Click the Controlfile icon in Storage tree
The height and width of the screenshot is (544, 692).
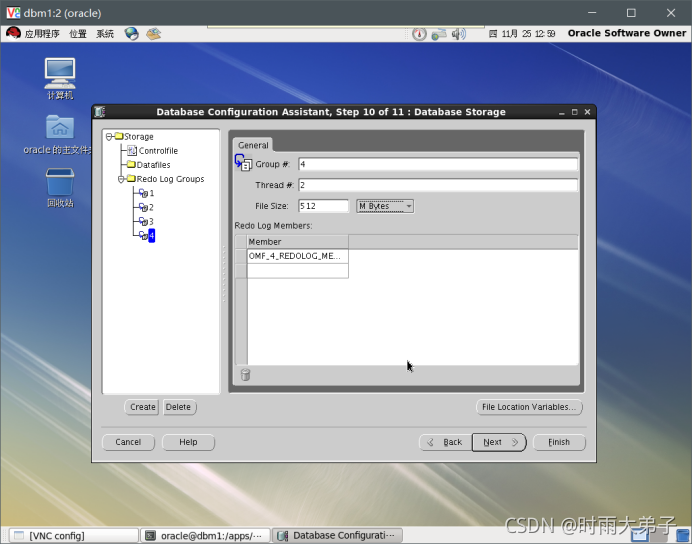132,151
